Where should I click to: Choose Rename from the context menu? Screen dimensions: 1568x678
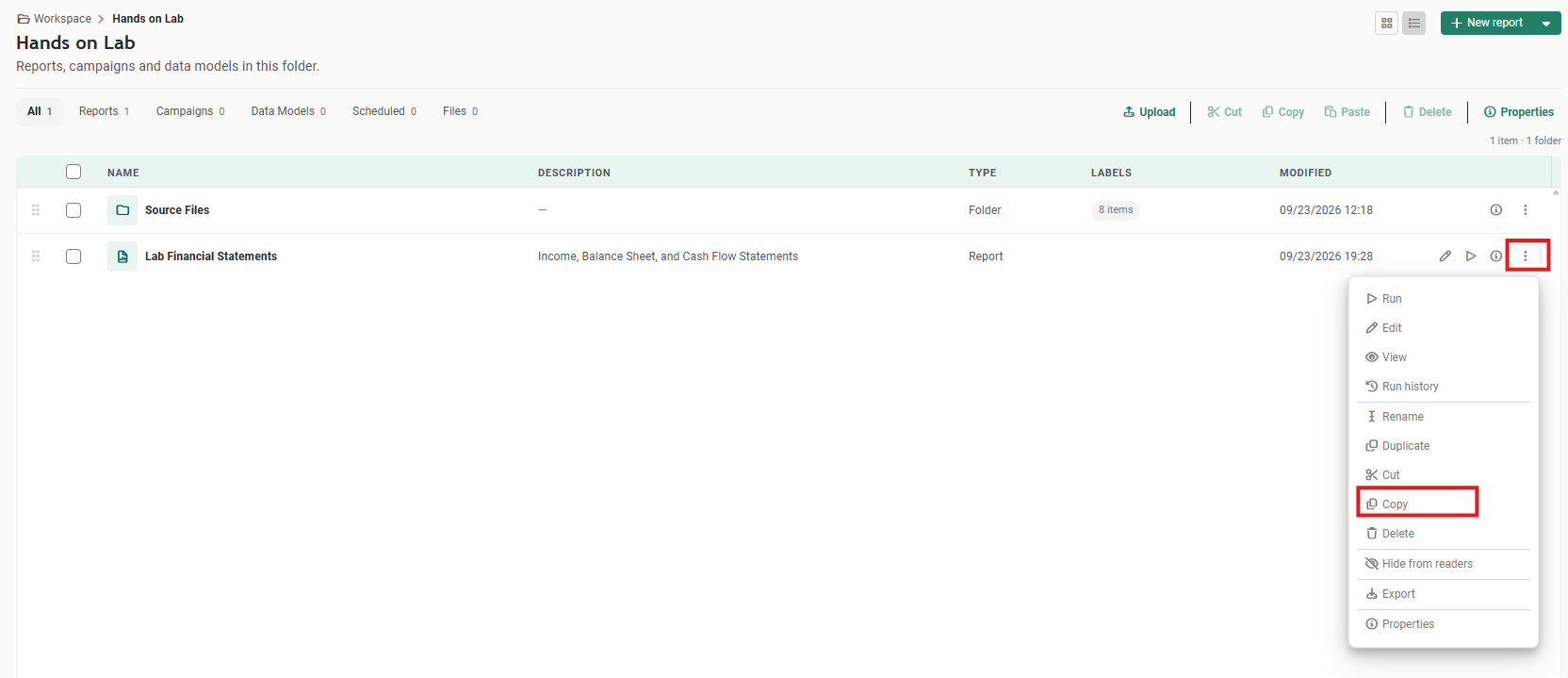tap(1443, 417)
